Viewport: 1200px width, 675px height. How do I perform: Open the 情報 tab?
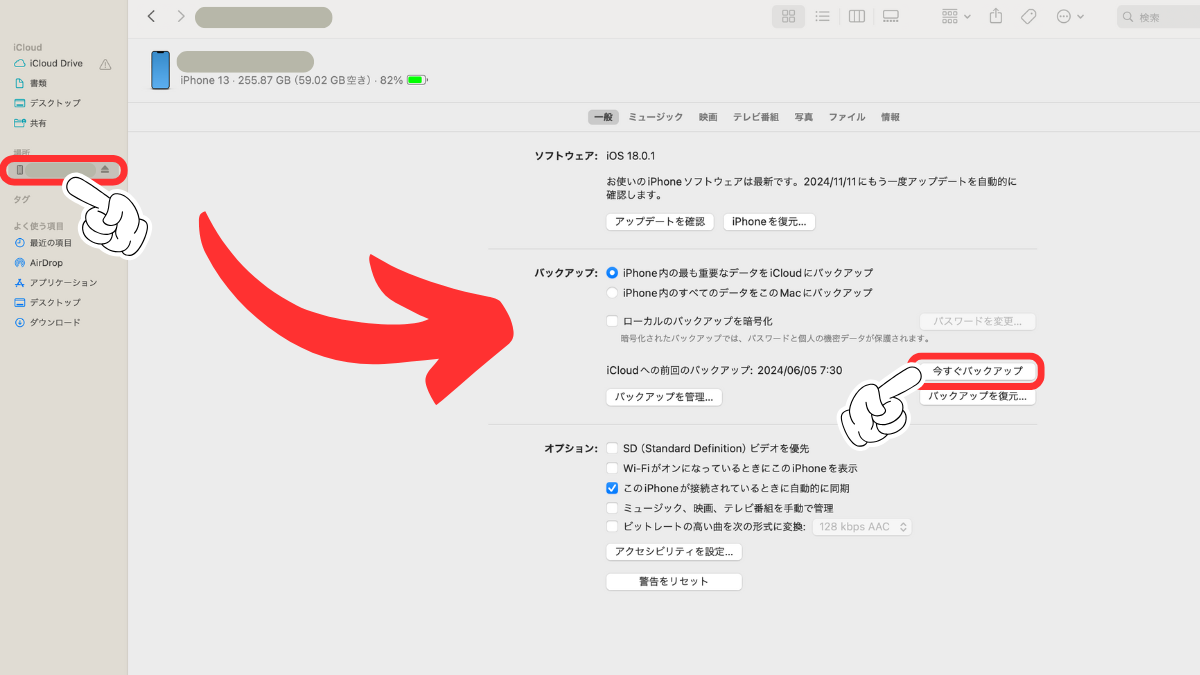click(890, 117)
